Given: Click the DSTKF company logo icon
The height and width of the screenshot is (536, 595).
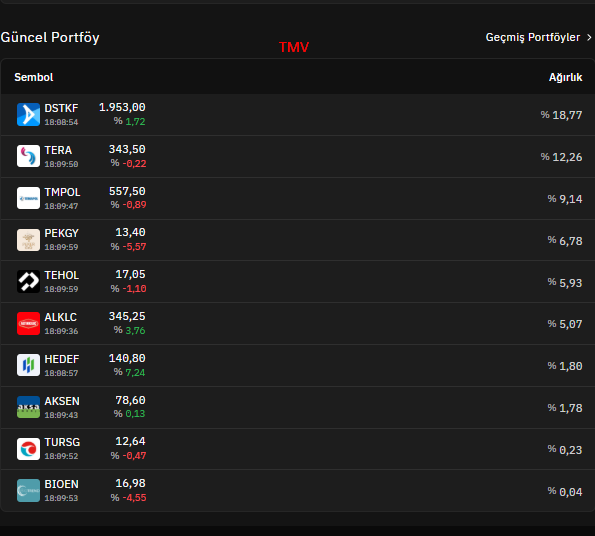Looking at the screenshot, I should click(28, 115).
